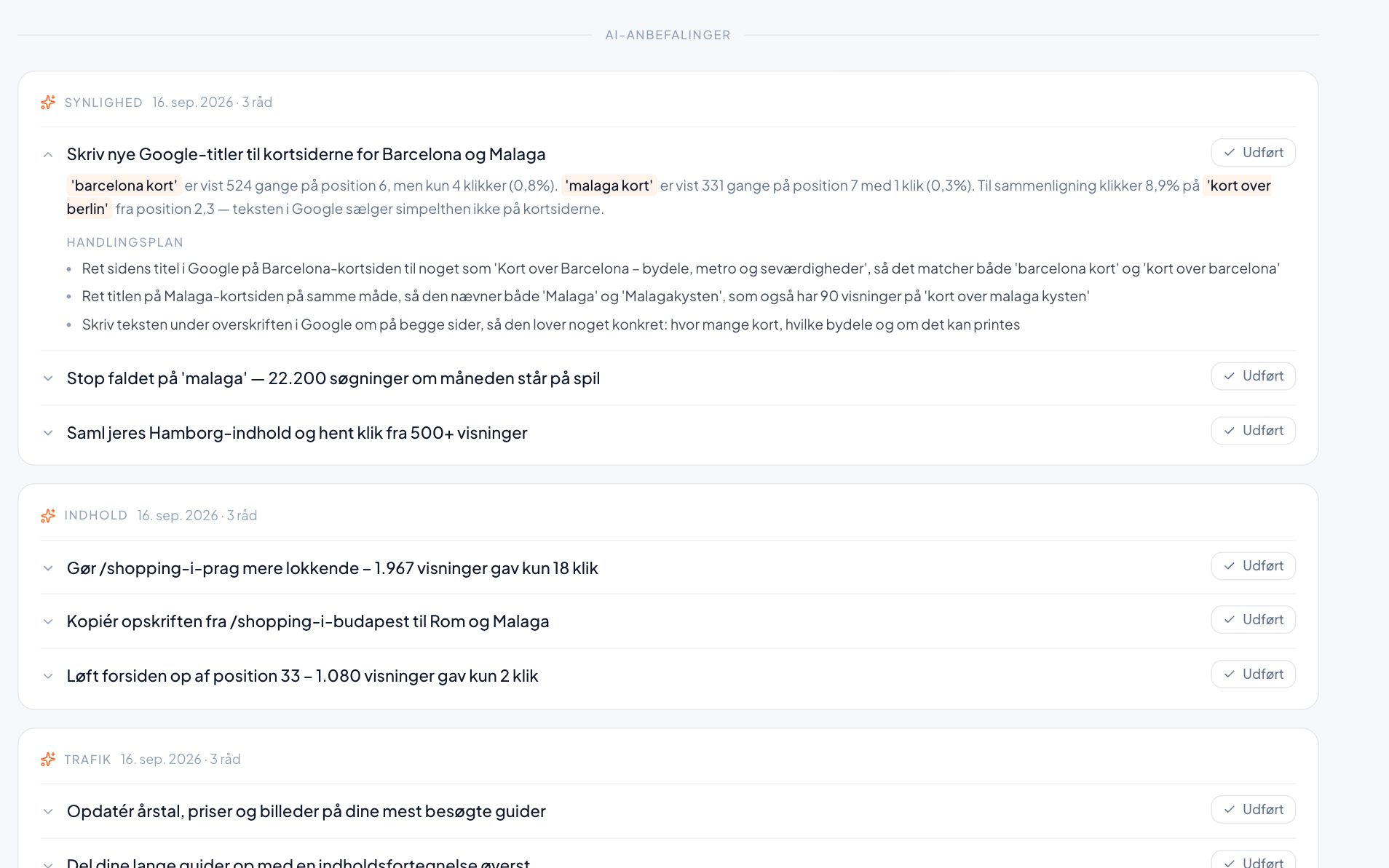Click the action item 'Skriv teksten under overskriften'
The height and width of the screenshot is (868, 1389).
pyautogui.click(x=550, y=324)
